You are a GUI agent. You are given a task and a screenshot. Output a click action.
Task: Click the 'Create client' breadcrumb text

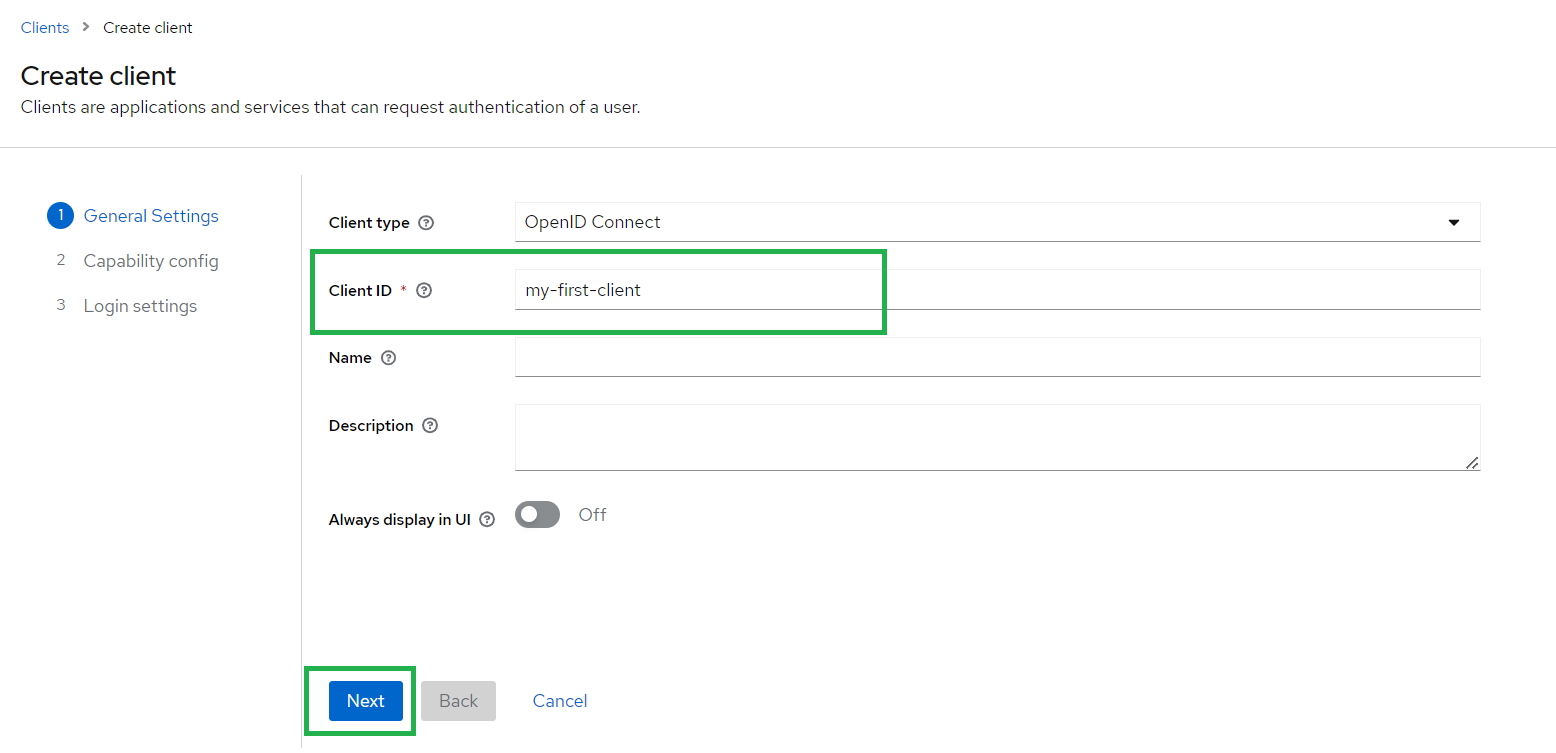[148, 28]
